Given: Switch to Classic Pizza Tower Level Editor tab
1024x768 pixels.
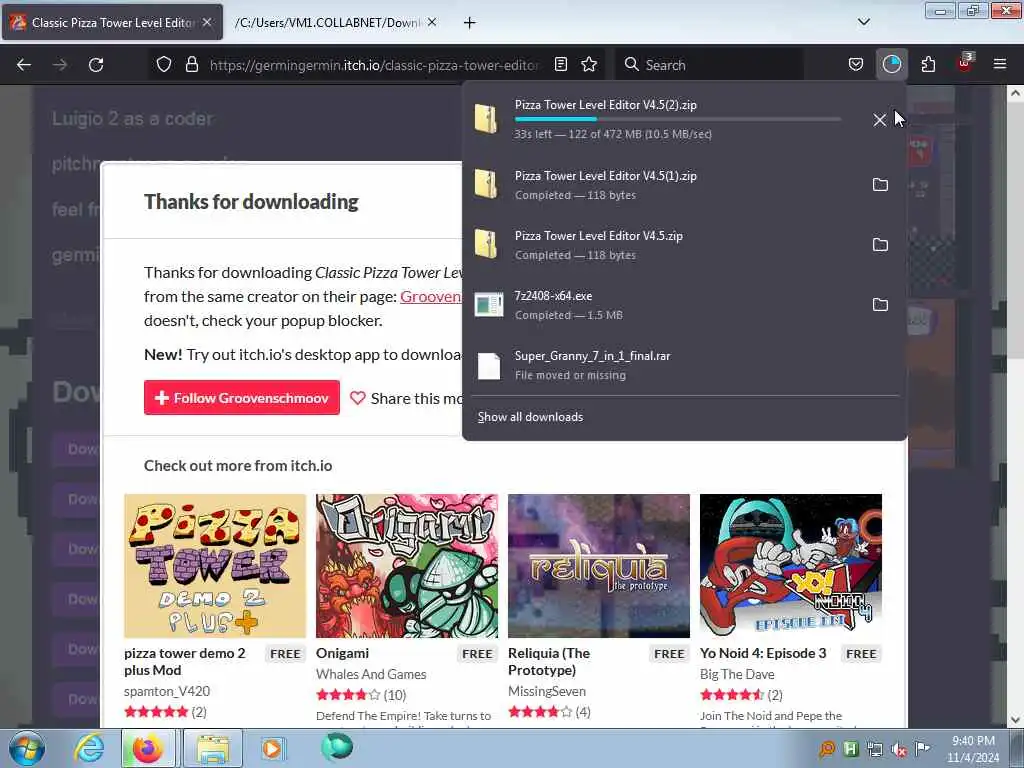Looking at the screenshot, I should [112, 22].
